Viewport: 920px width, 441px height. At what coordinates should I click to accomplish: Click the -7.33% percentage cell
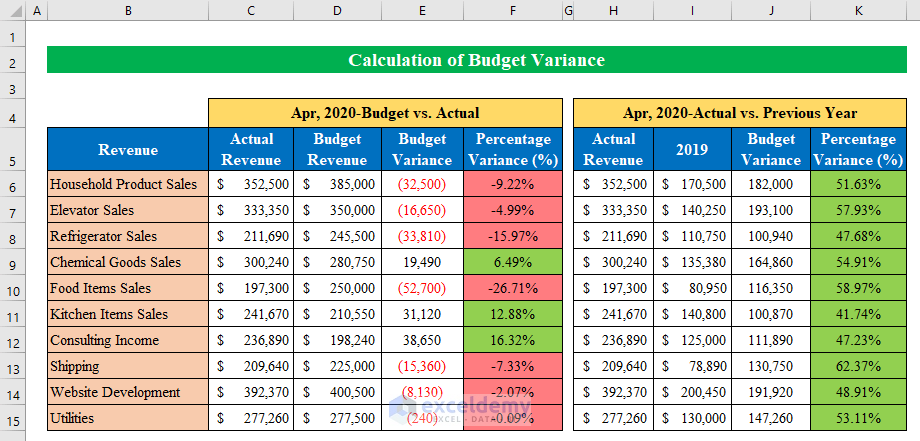[x=513, y=366]
